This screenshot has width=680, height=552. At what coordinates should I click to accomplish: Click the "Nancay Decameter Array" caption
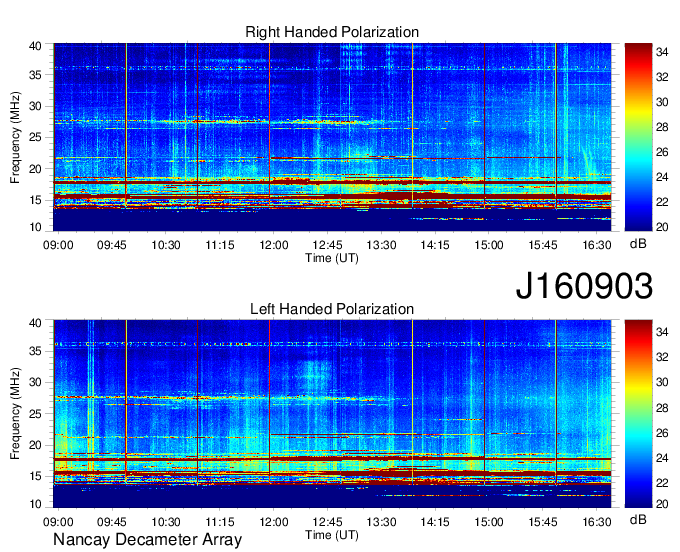click(147, 540)
